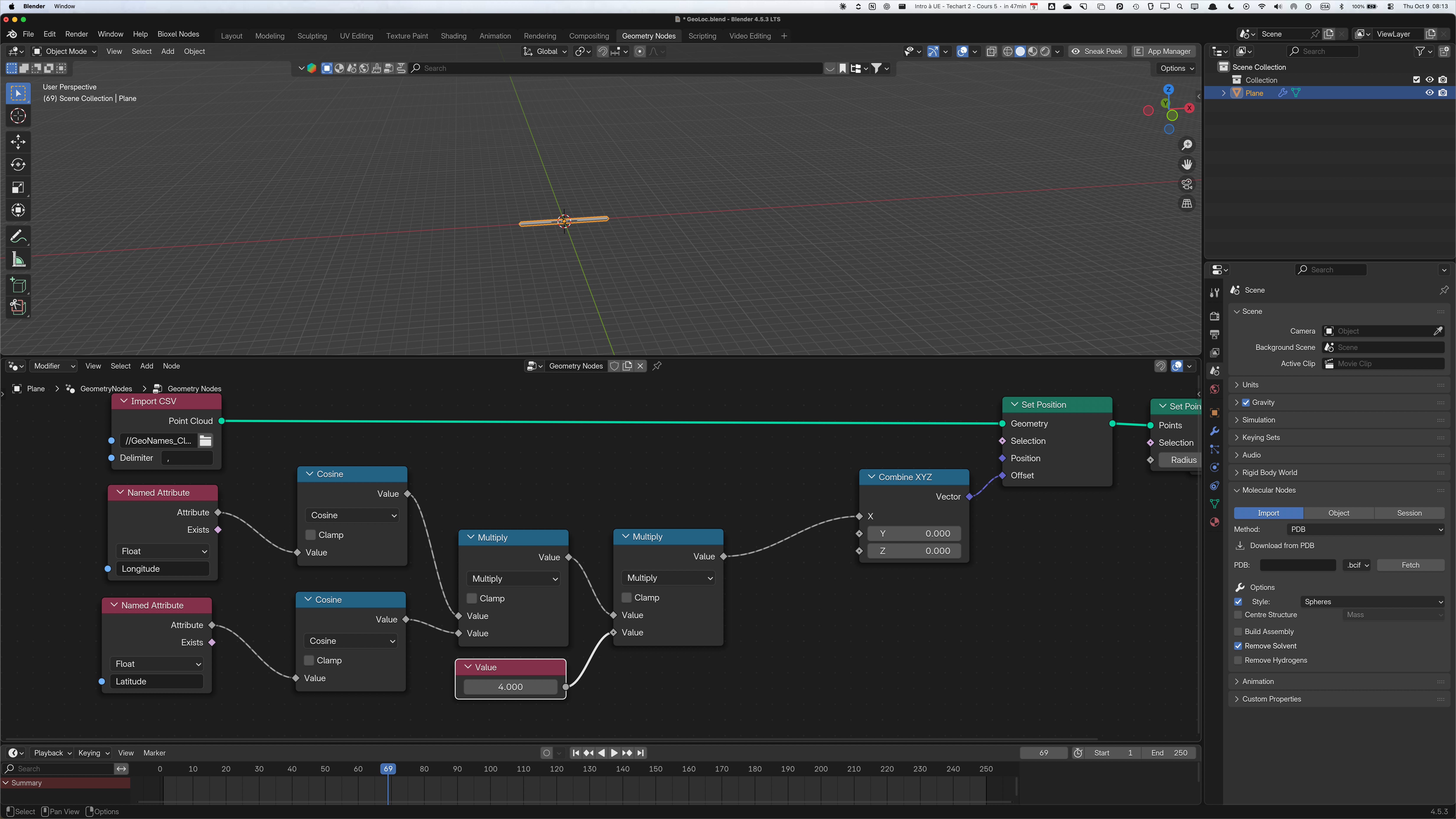Enable Clamp on the Longitude Cosine node
This screenshot has height=819, width=1456.
310,535
